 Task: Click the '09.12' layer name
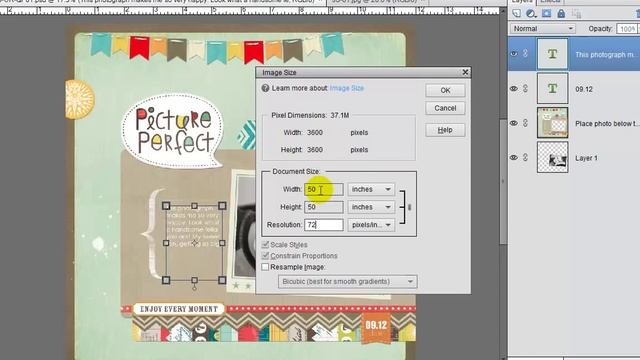pos(584,89)
